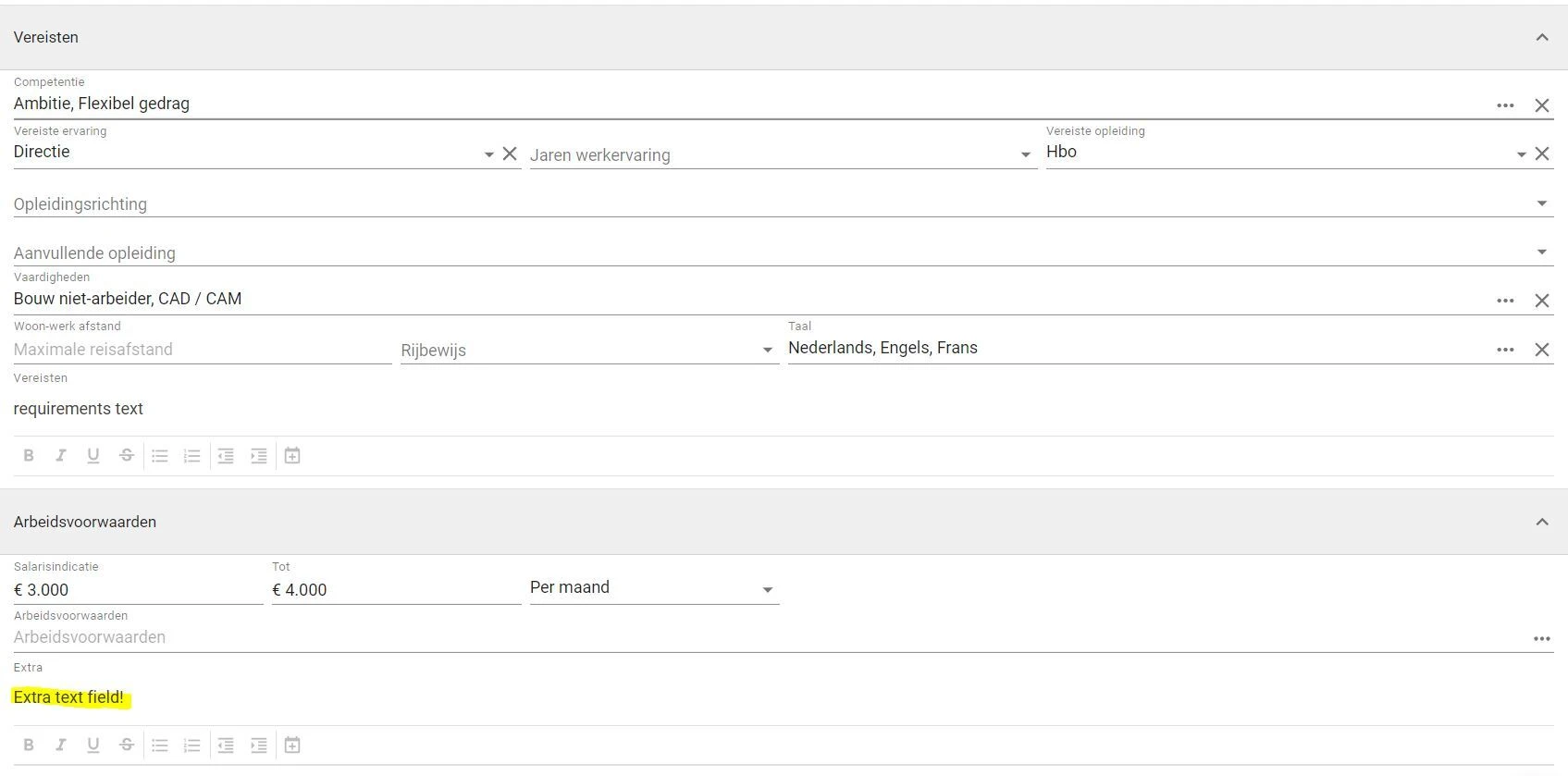Collapse the Vereisten section
This screenshot has width=1568, height=776.
tap(1541, 37)
